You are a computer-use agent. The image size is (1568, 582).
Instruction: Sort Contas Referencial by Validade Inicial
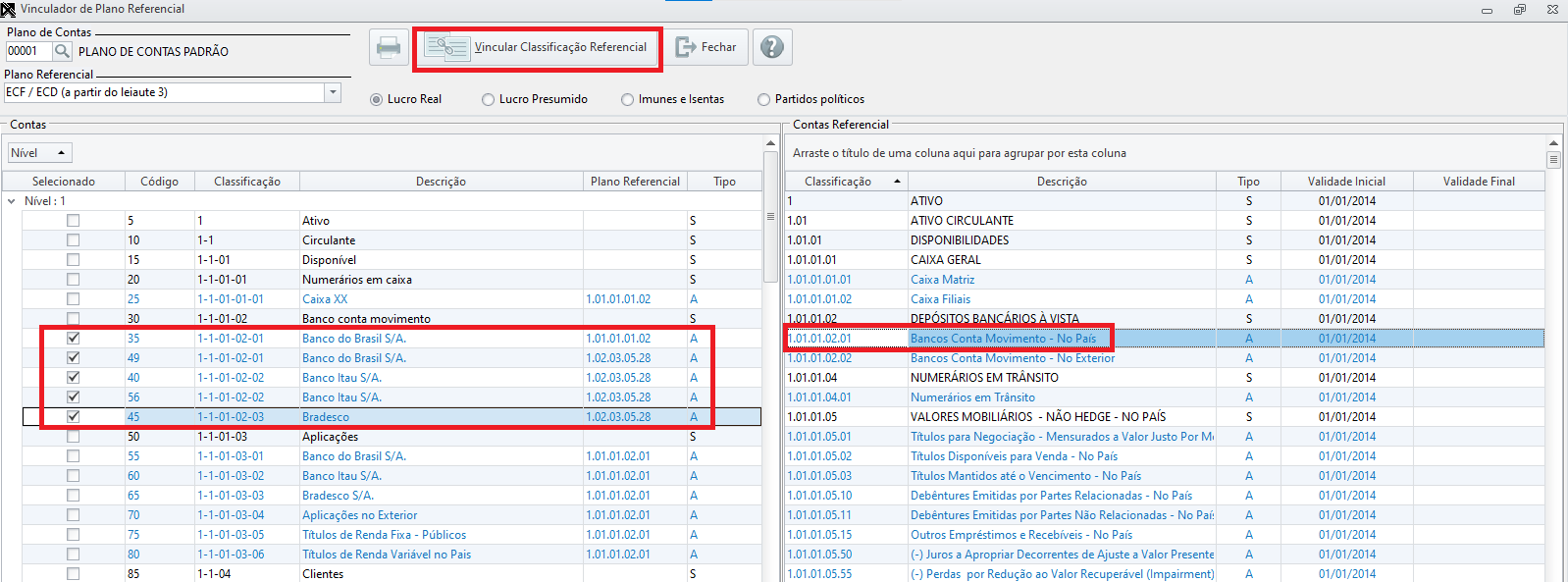point(1346,182)
